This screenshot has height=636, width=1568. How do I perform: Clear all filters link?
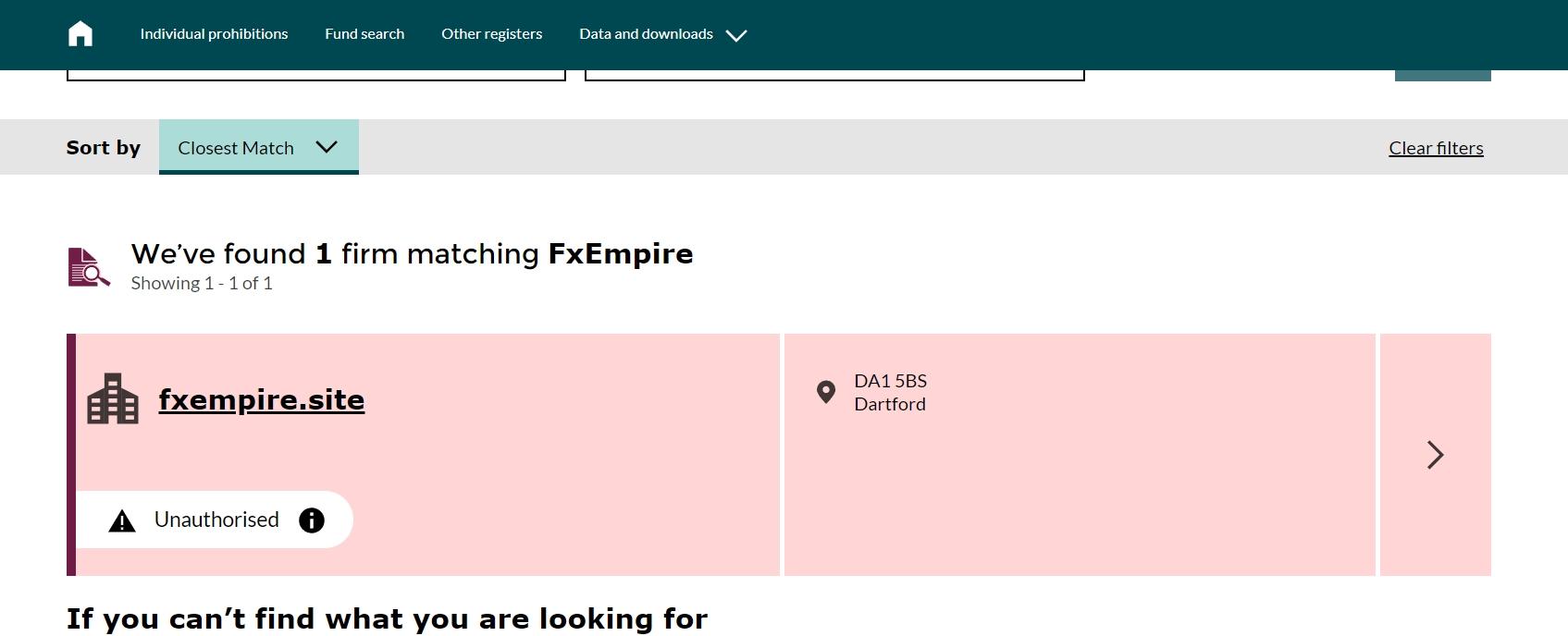coord(1436,148)
